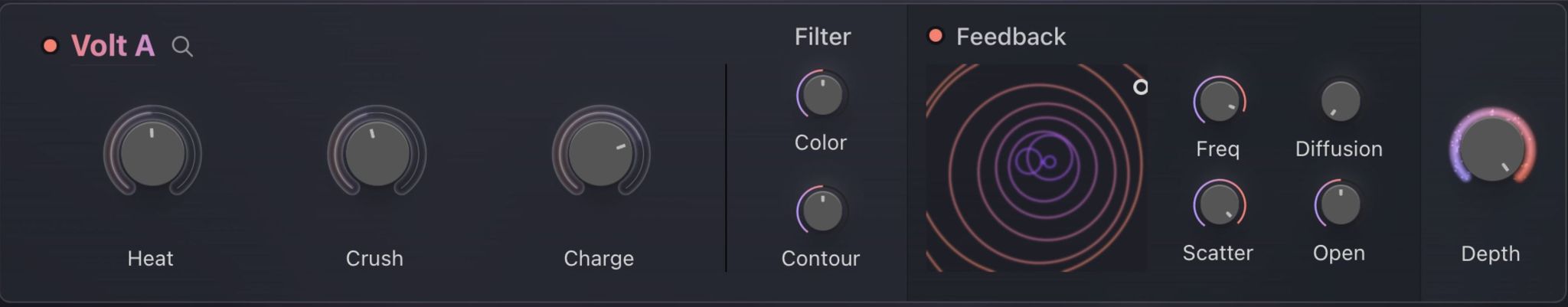
Task: Click the Charge knob
Action: click(600, 154)
